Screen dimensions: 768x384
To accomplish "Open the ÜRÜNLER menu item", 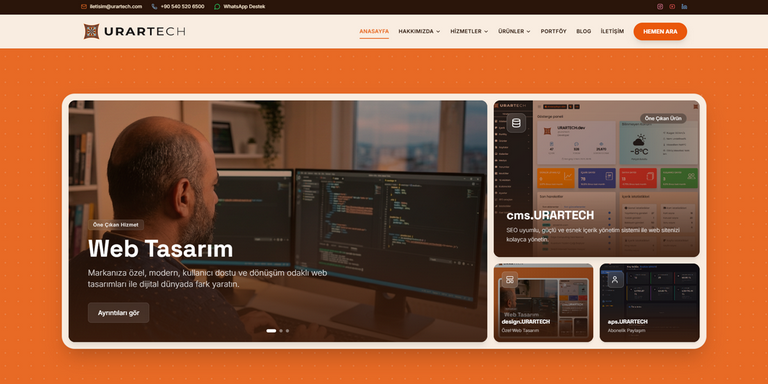I will point(511,31).
